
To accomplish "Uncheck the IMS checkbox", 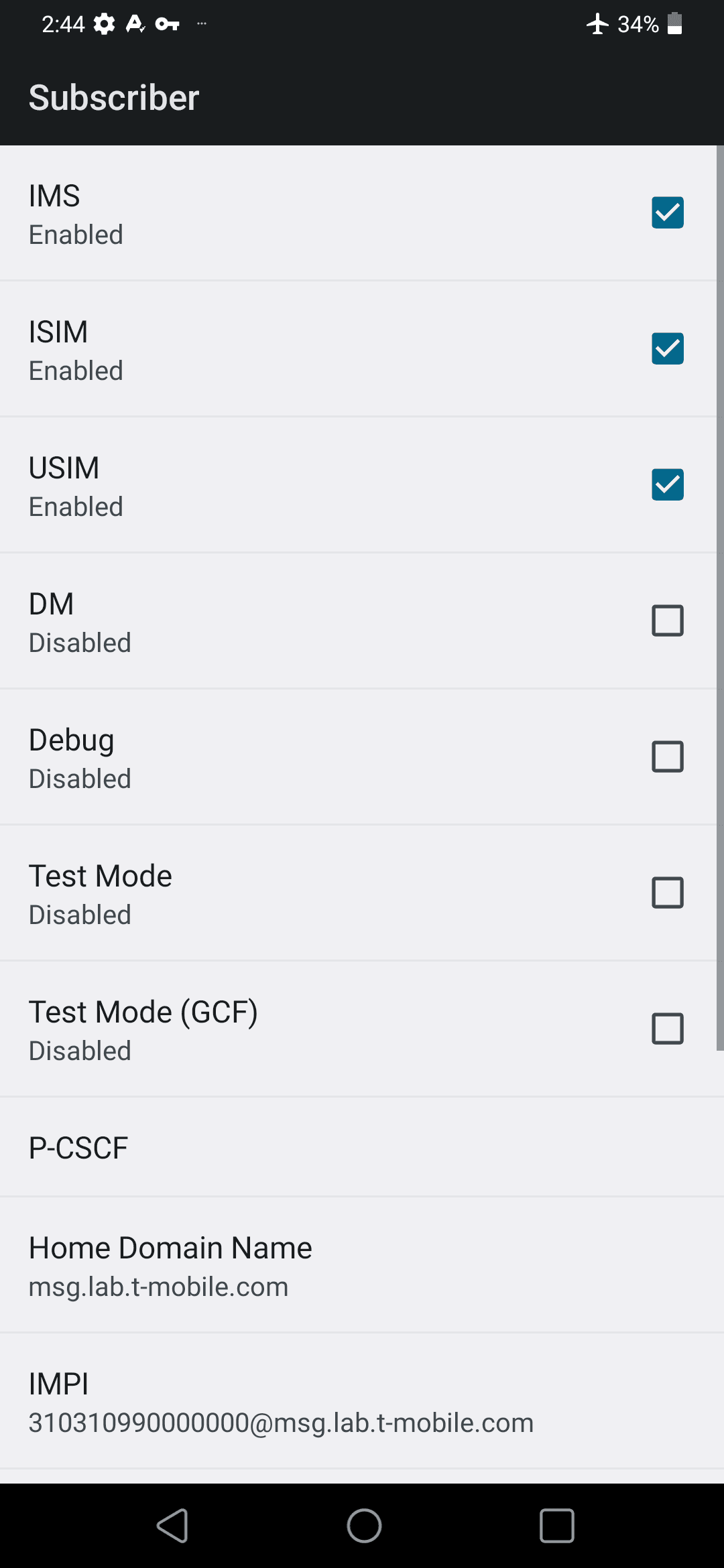I will point(667,212).
